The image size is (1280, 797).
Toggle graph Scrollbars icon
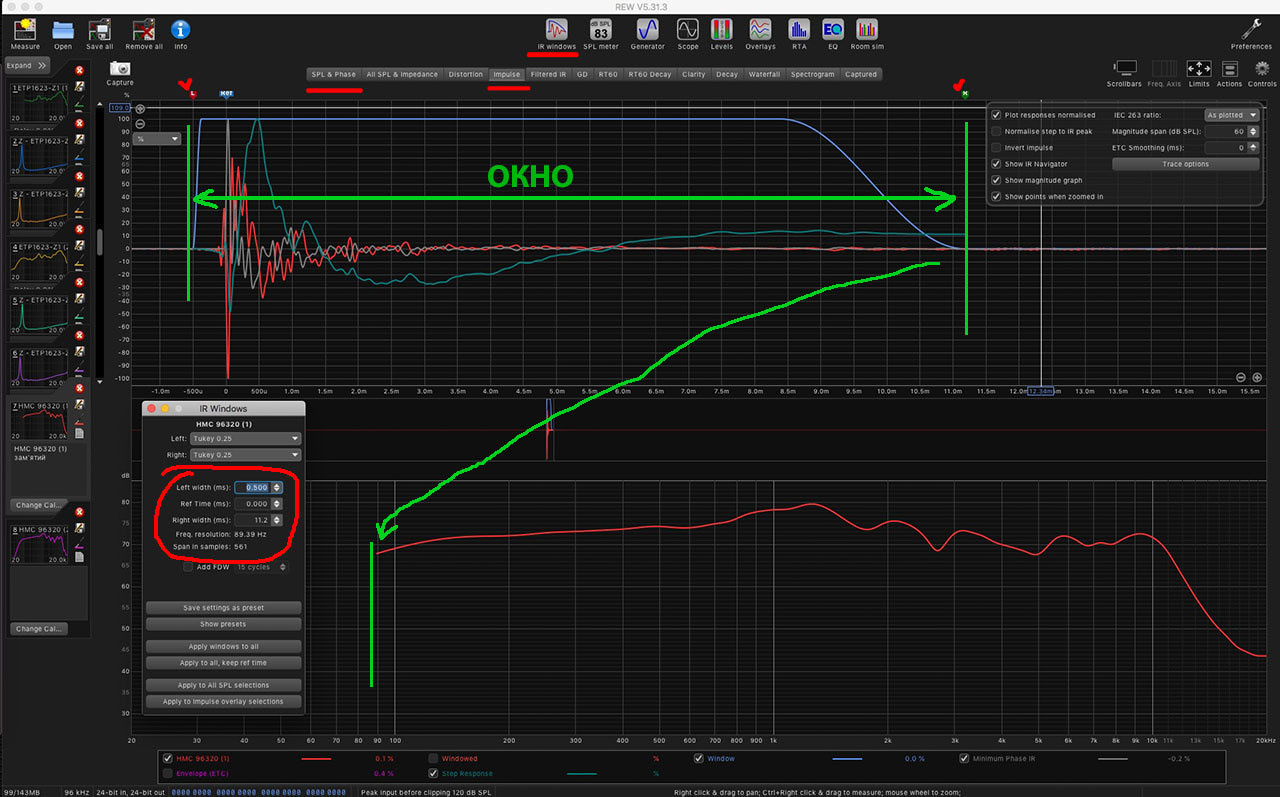[1125, 68]
